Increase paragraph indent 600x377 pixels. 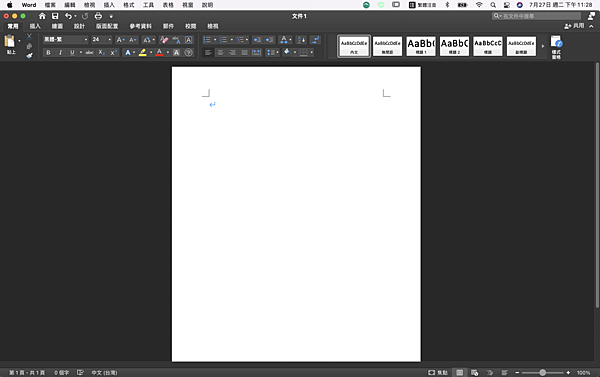coord(269,40)
